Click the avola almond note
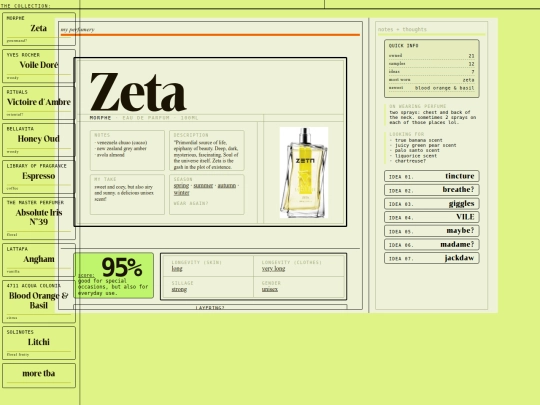Image resolution: width=540 pixels, height=405 pixels. pos(109,155)
